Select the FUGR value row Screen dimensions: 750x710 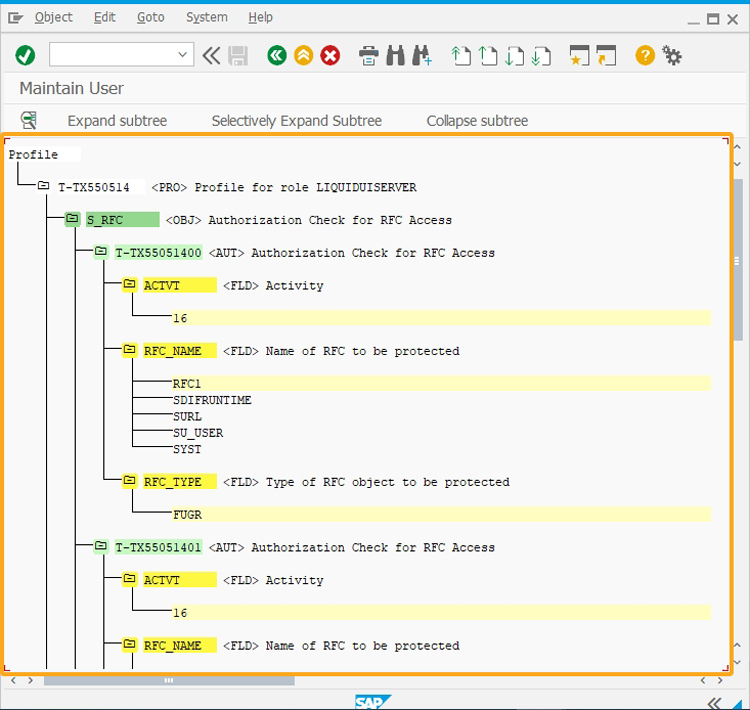pos(441,515)
